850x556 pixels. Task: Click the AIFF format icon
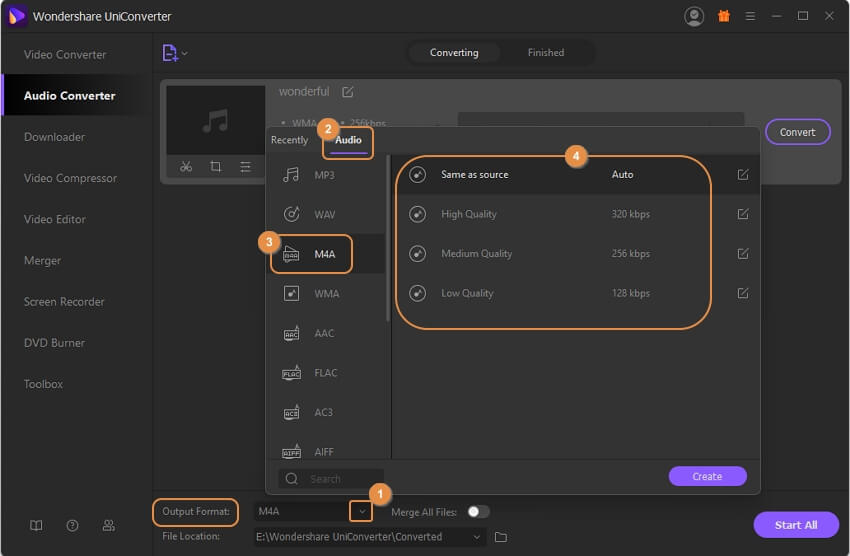tap(291, 451)
